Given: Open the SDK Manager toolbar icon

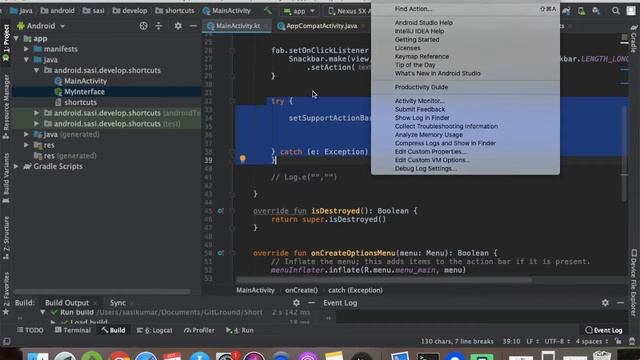Looking at the screenshot, I should pyautogui.click(x=596, y=11).
